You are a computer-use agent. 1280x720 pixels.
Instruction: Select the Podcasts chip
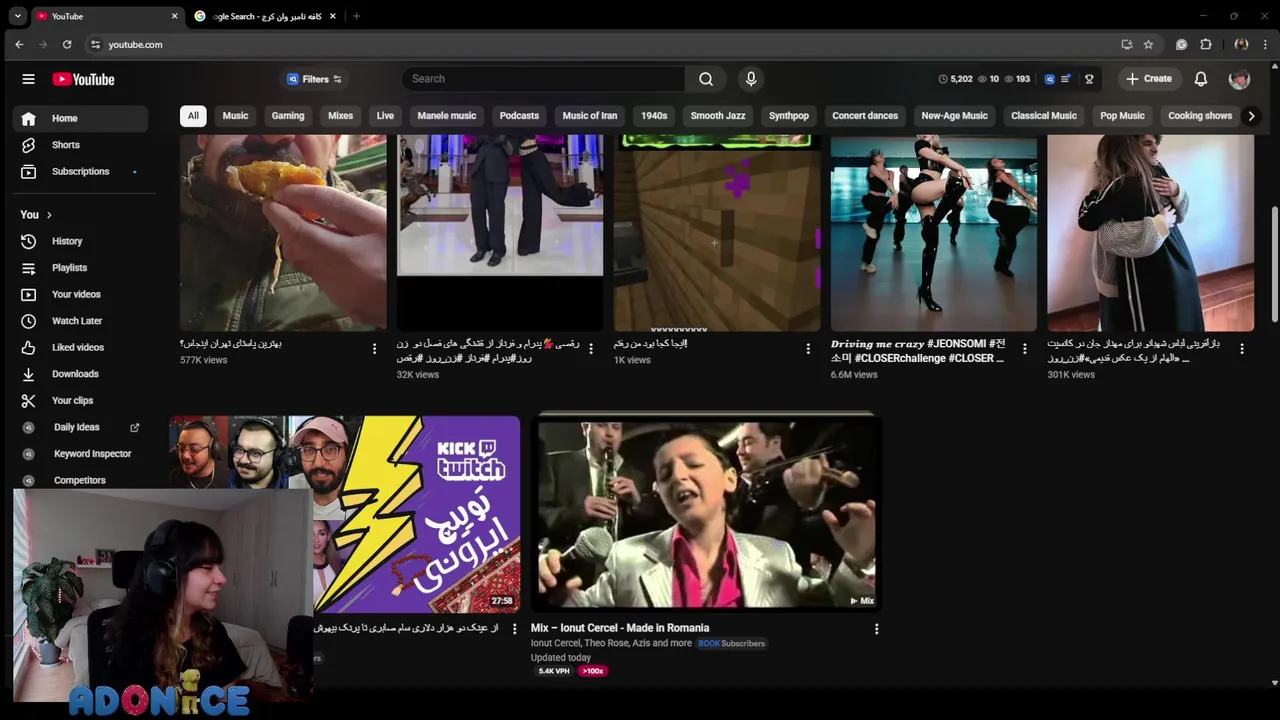click(519, 116)
